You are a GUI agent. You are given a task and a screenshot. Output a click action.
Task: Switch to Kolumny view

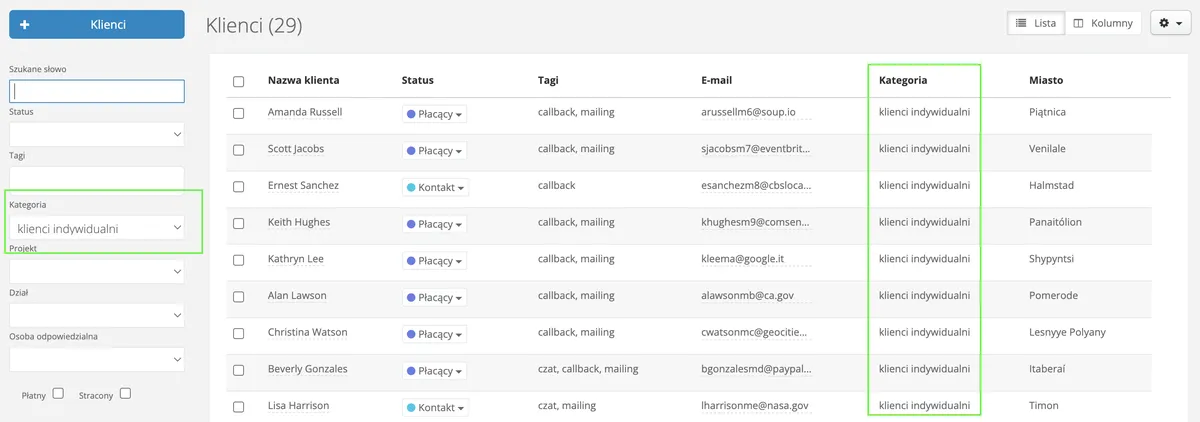click(1103, 23)
